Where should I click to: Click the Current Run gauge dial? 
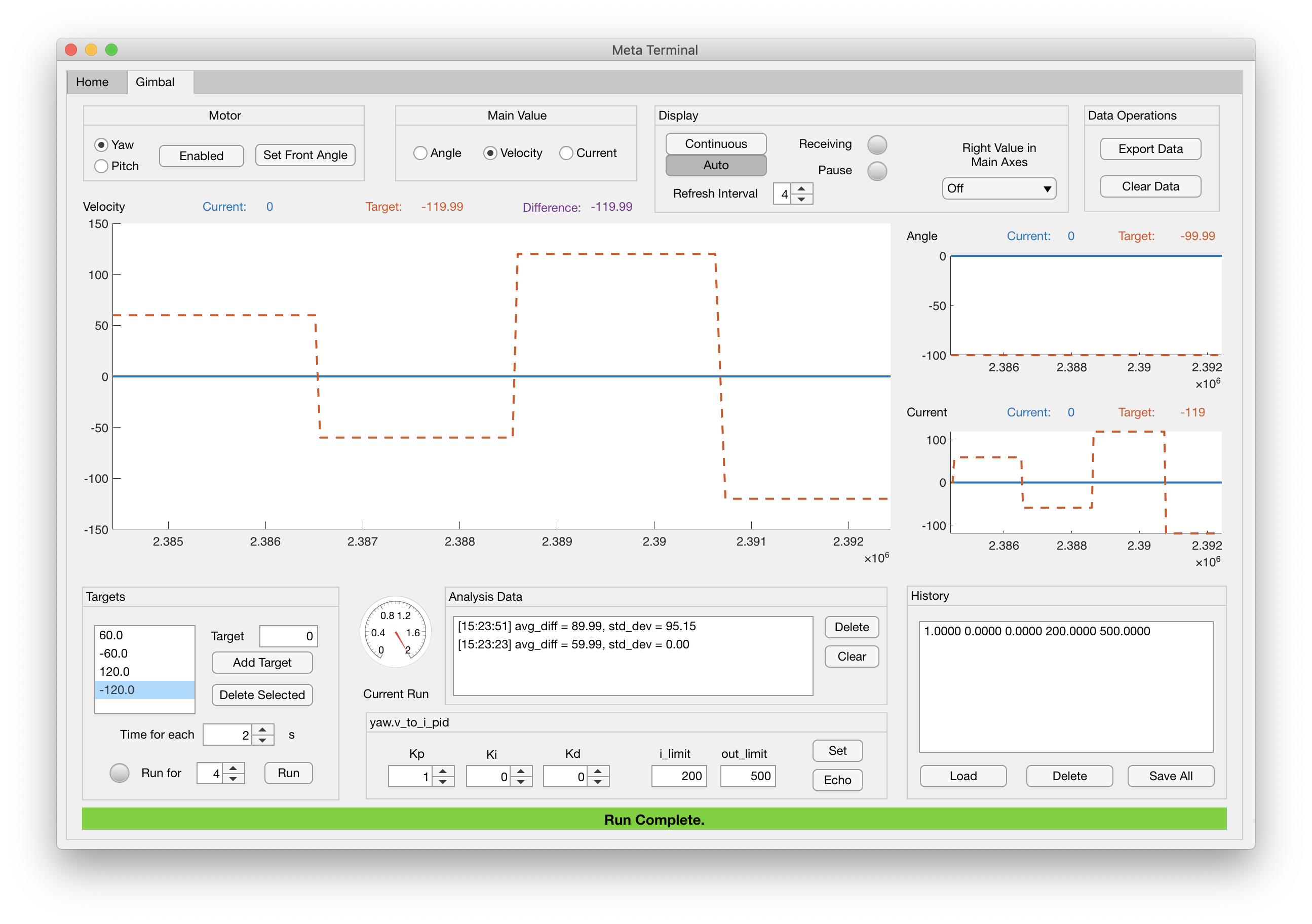pyautogui.click(x=396, y=632)
